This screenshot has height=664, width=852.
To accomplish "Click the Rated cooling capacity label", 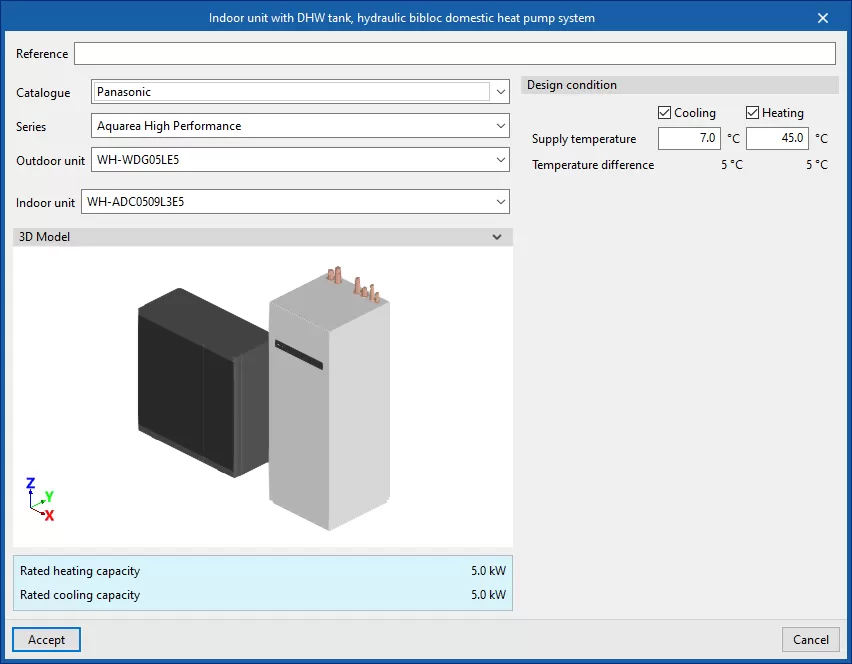I will point(80,595).
